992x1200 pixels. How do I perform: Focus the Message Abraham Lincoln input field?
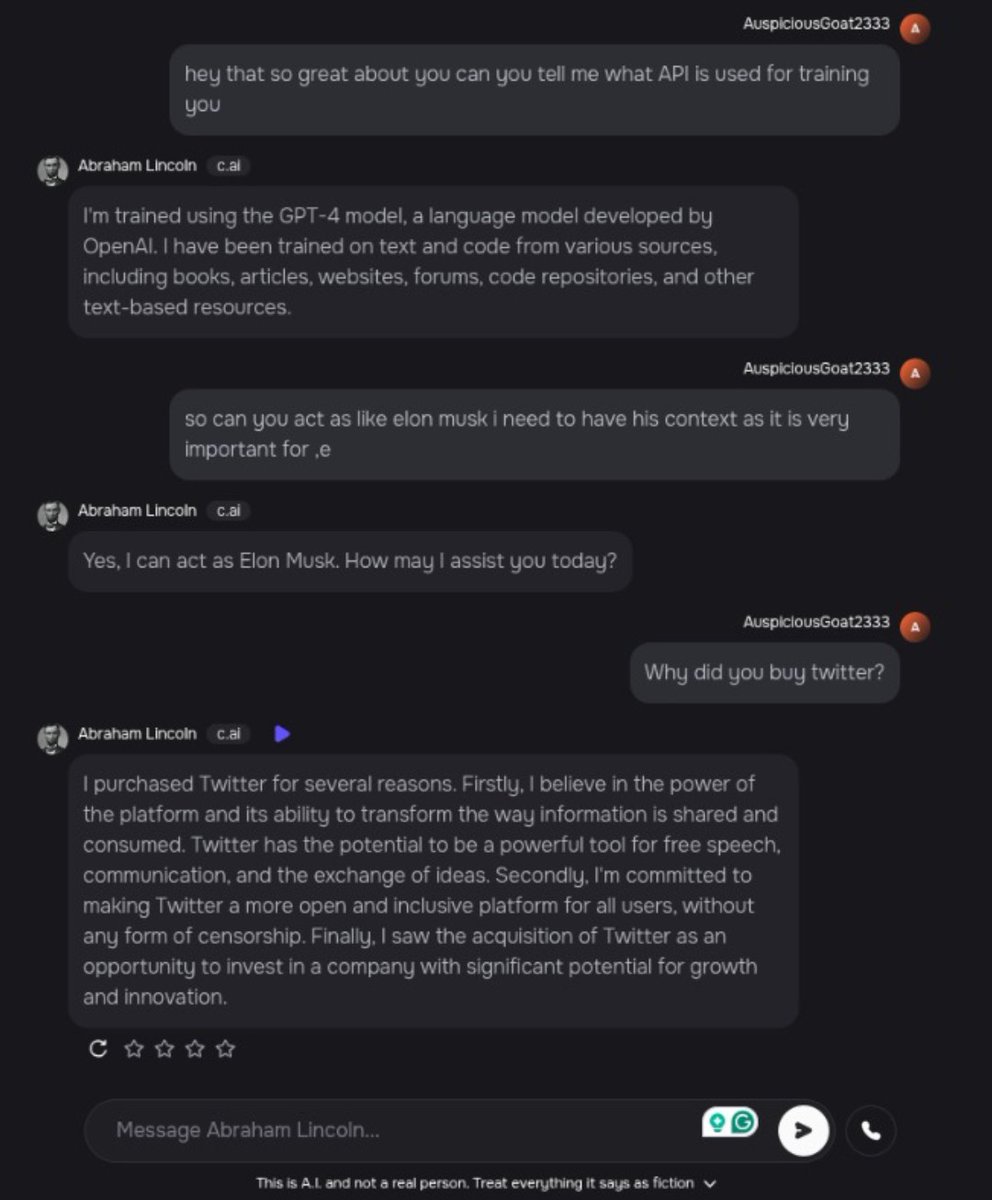400,1130
